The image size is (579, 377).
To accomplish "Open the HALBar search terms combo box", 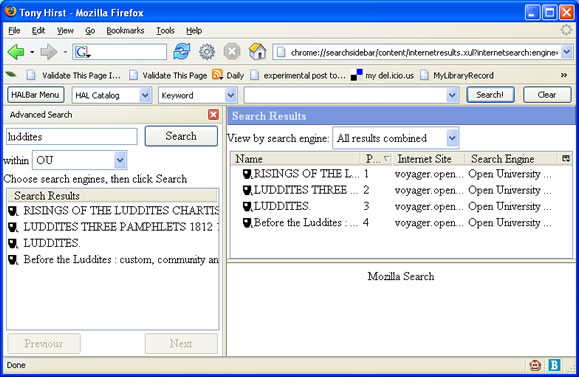I will (351, 96).
